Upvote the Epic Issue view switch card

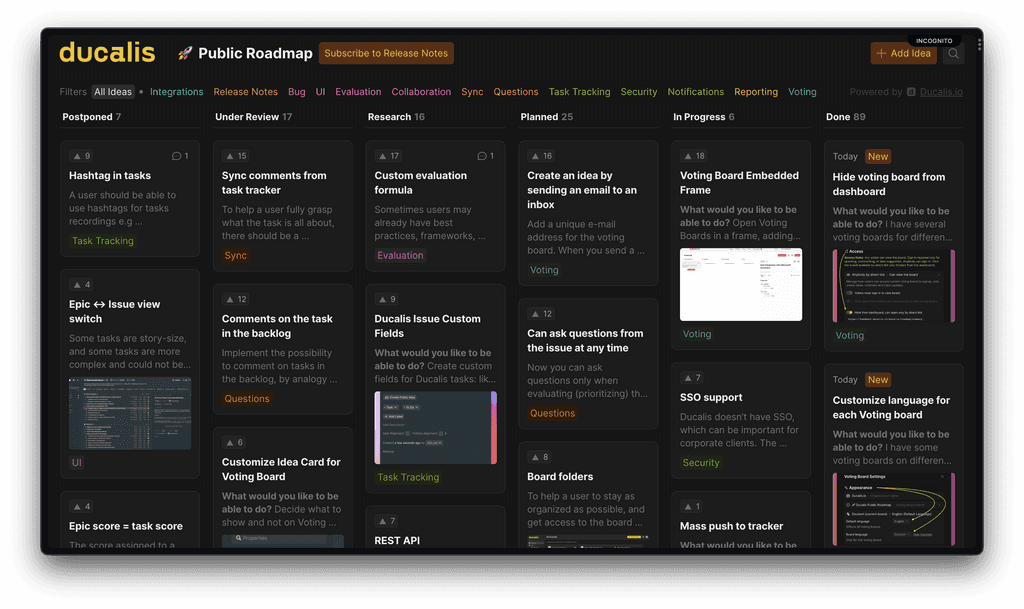(x=82, y=285)
